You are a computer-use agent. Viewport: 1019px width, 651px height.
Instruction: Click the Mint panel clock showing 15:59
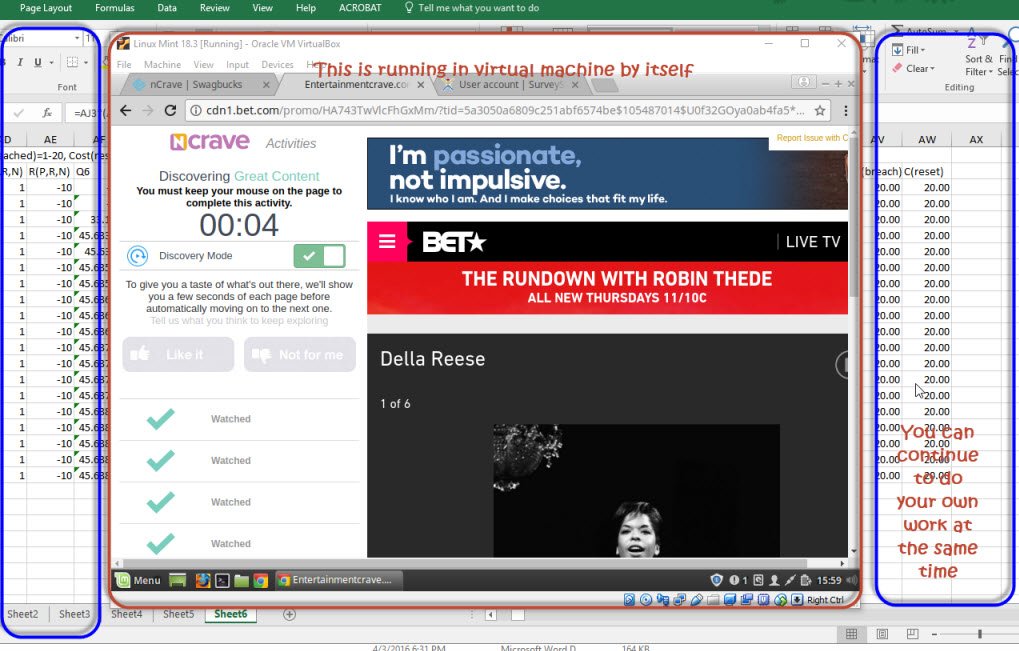click(829, 580)
